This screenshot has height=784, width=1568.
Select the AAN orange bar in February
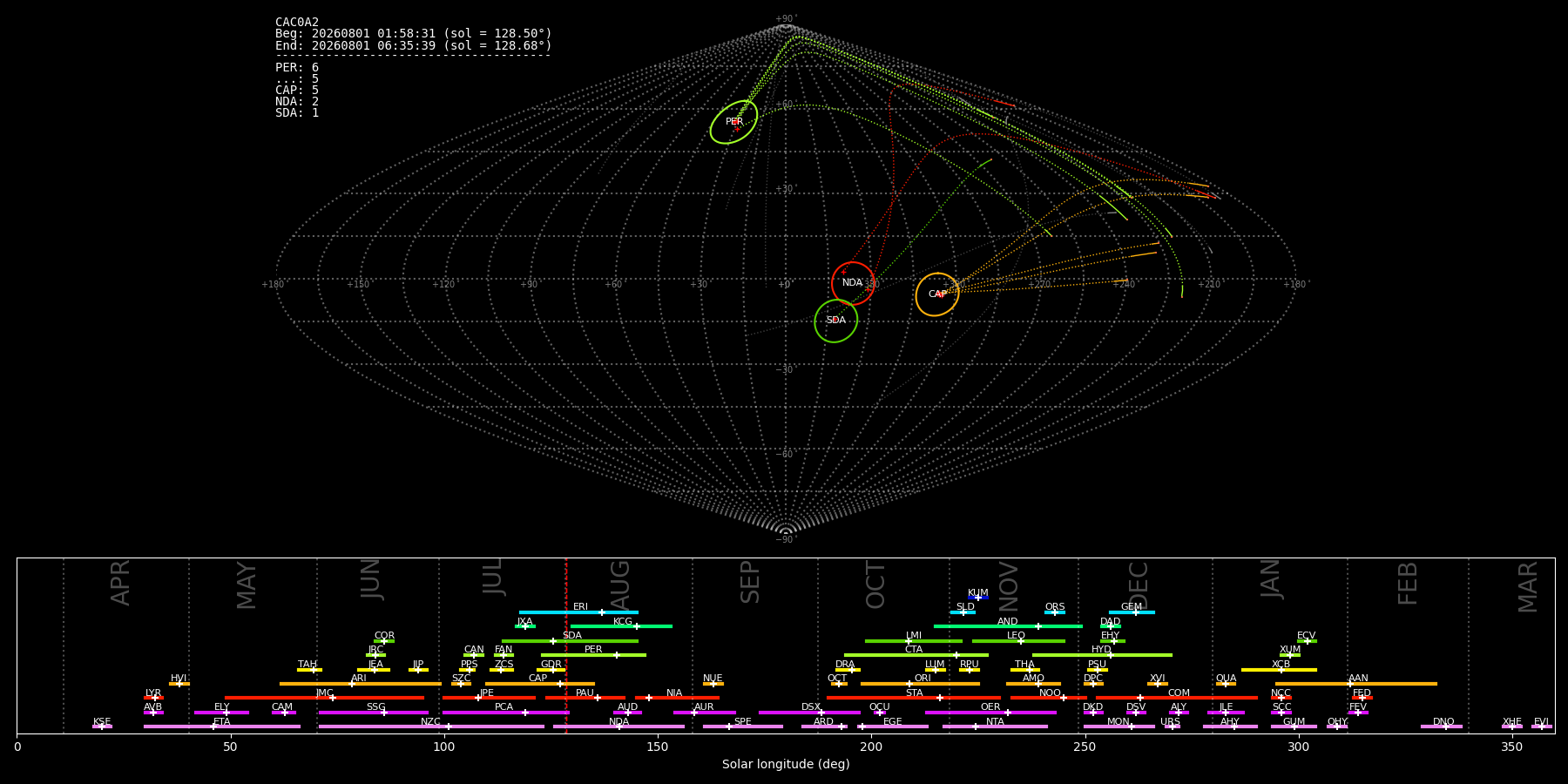click(1356, 684)
